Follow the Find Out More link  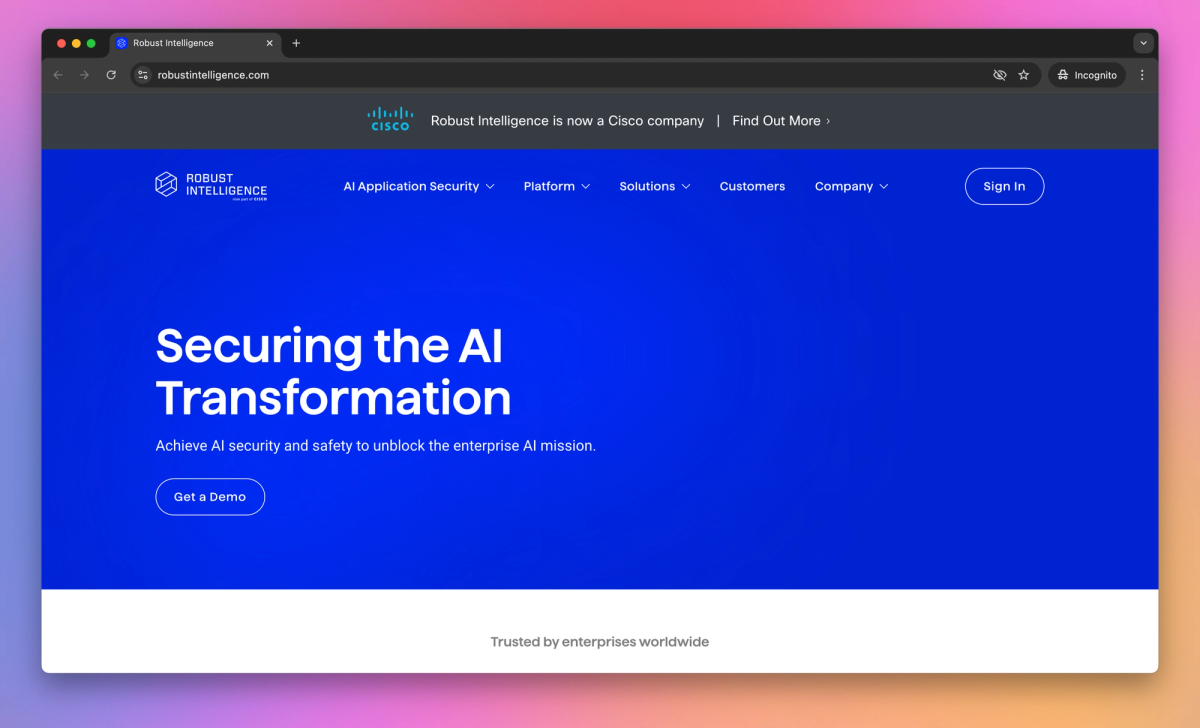tap(781, 120)
